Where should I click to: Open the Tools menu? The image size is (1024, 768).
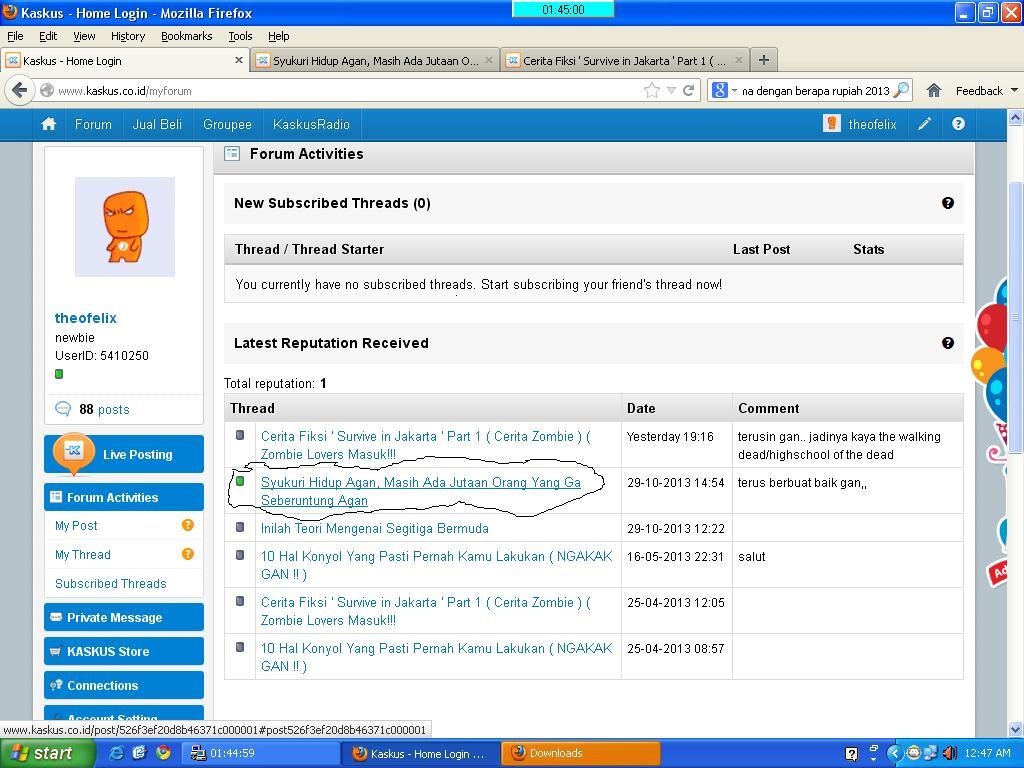tap(240, 36)
